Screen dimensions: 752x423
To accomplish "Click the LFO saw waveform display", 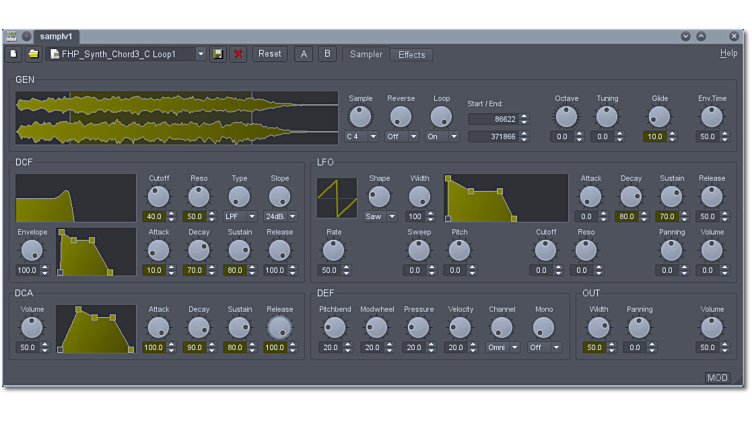I will [337, 198].
